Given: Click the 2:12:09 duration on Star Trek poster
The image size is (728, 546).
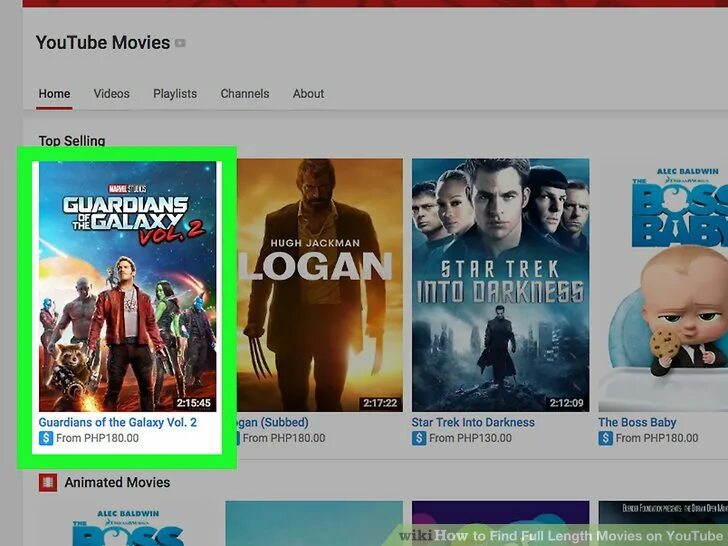Looking at the screenshot, I should click(567, 403).
